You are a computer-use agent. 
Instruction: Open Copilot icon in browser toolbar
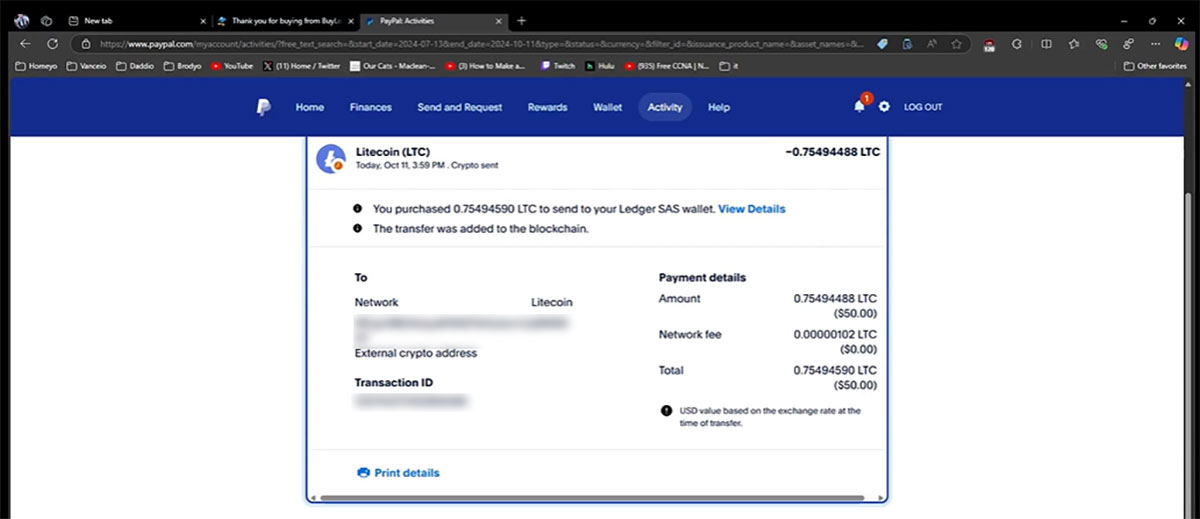[1181, 44]
